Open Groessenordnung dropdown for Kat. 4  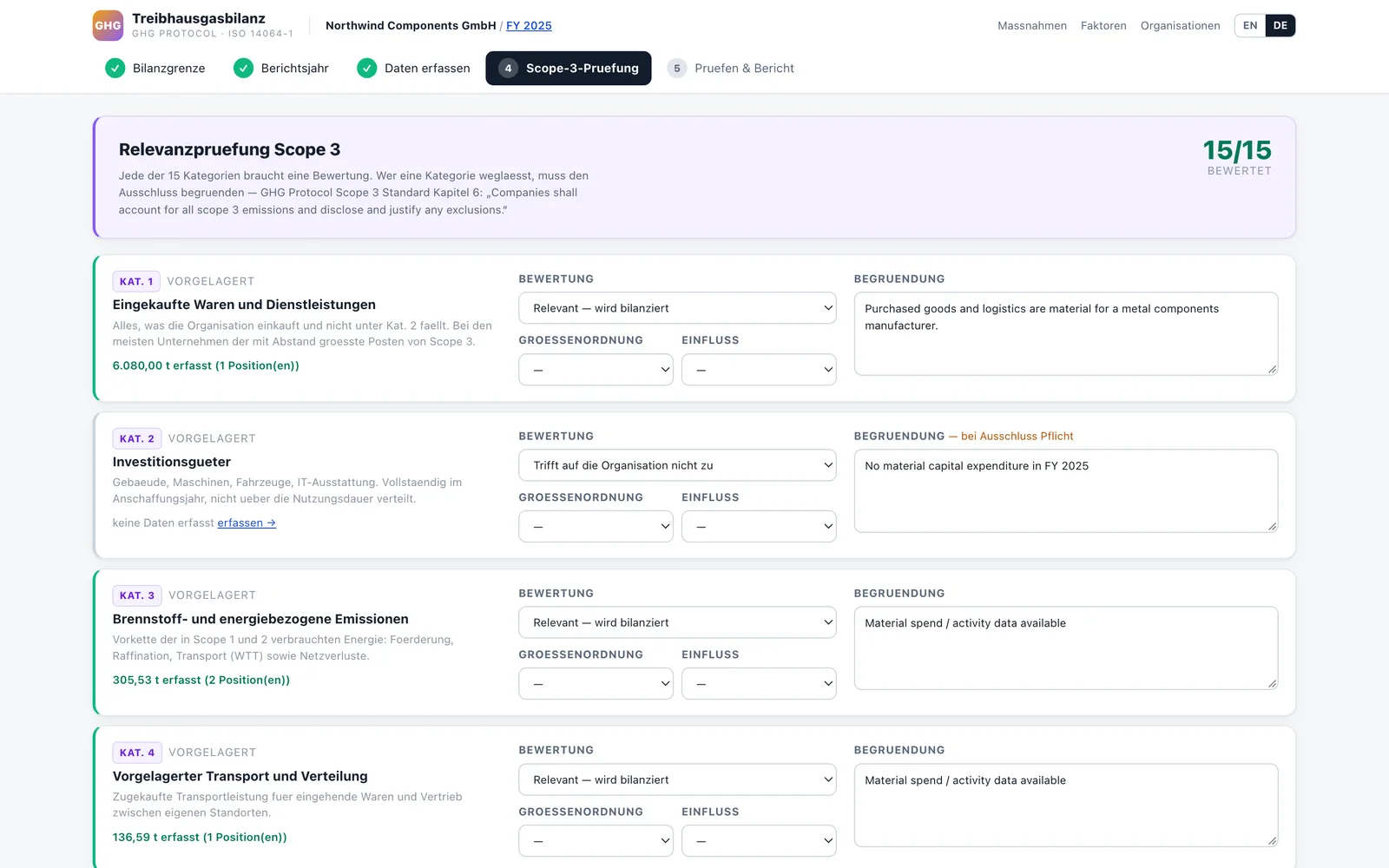[x=596, y=841]
